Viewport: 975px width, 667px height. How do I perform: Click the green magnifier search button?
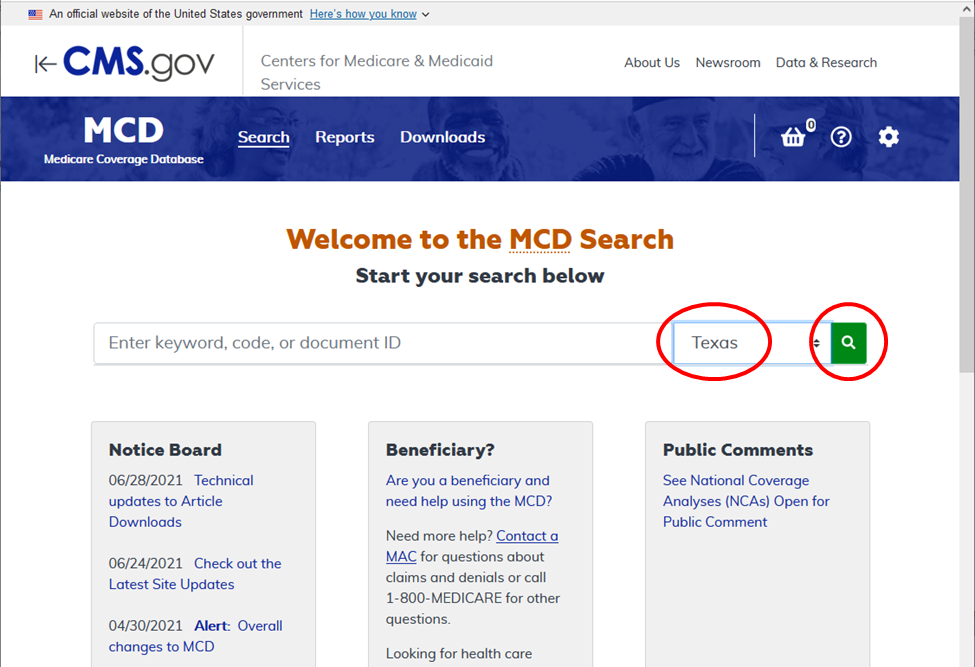tap(848, 343)
